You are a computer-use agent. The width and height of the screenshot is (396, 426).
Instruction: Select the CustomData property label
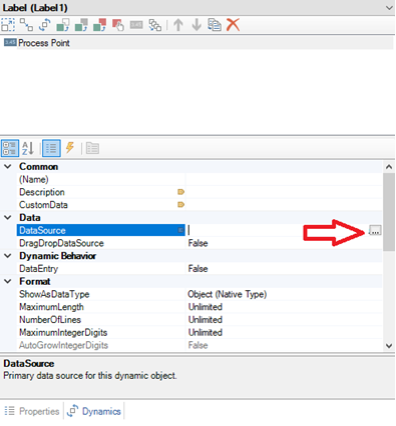43,205
